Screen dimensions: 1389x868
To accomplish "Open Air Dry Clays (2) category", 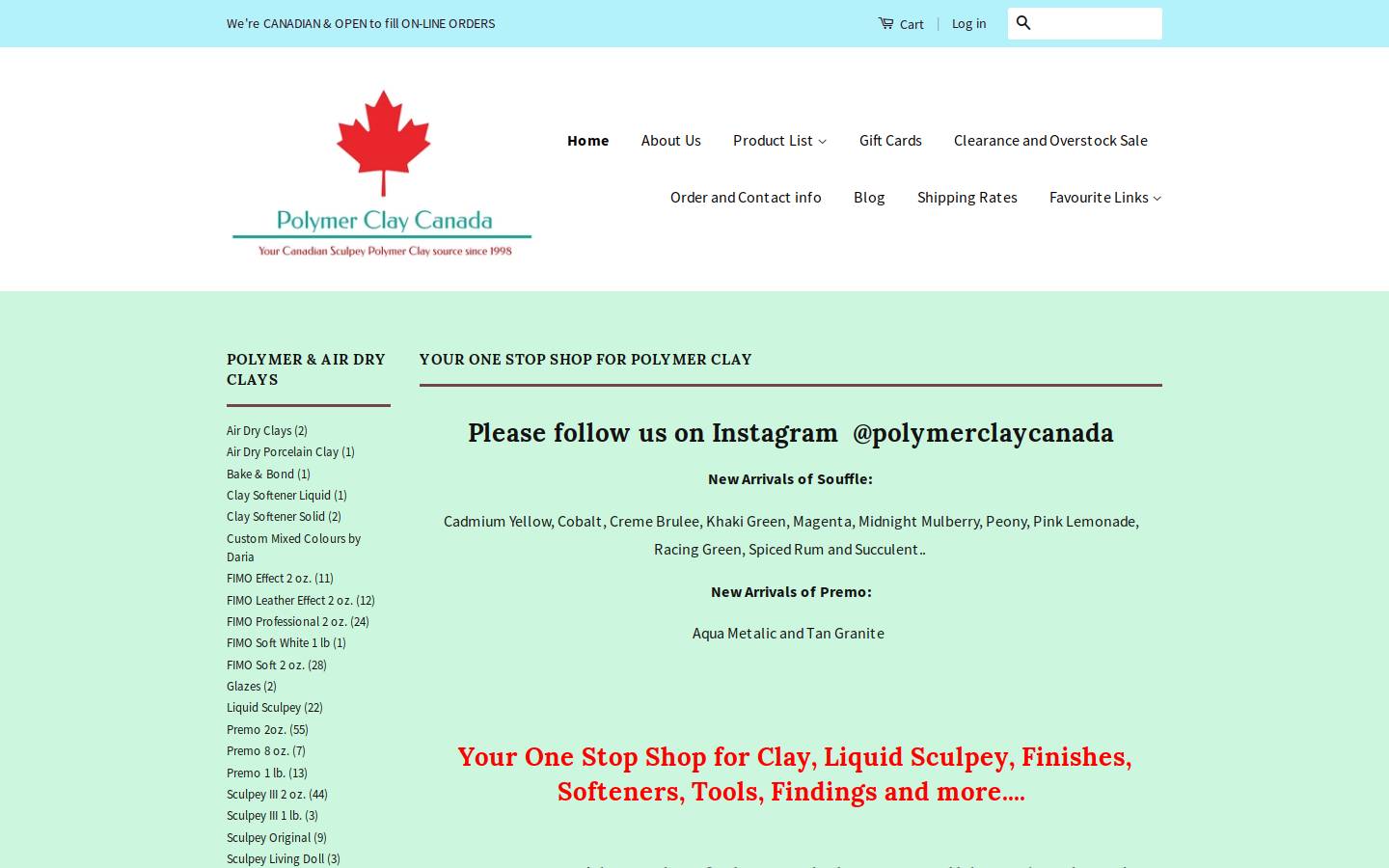I will [x=267, y=430].
